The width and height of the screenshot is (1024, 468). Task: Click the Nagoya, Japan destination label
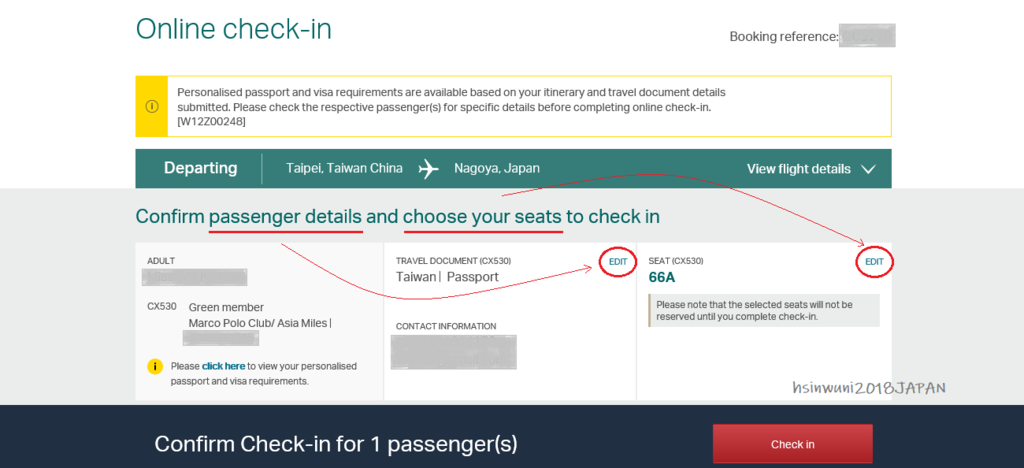[497, 168]
